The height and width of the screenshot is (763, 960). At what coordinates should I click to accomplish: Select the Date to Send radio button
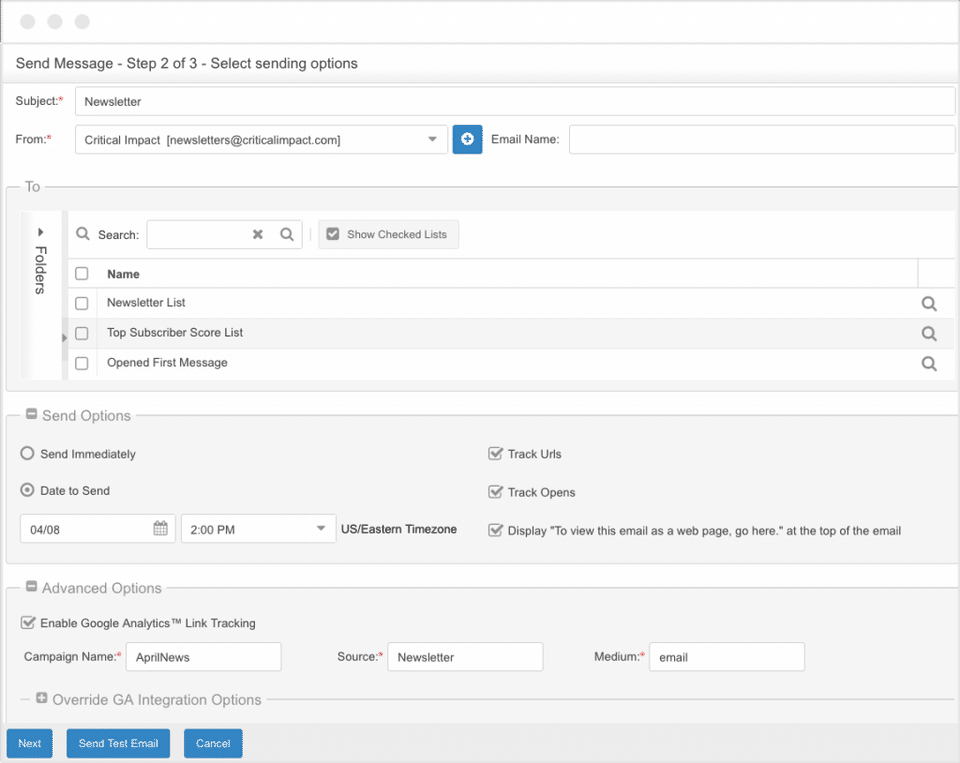27,490
